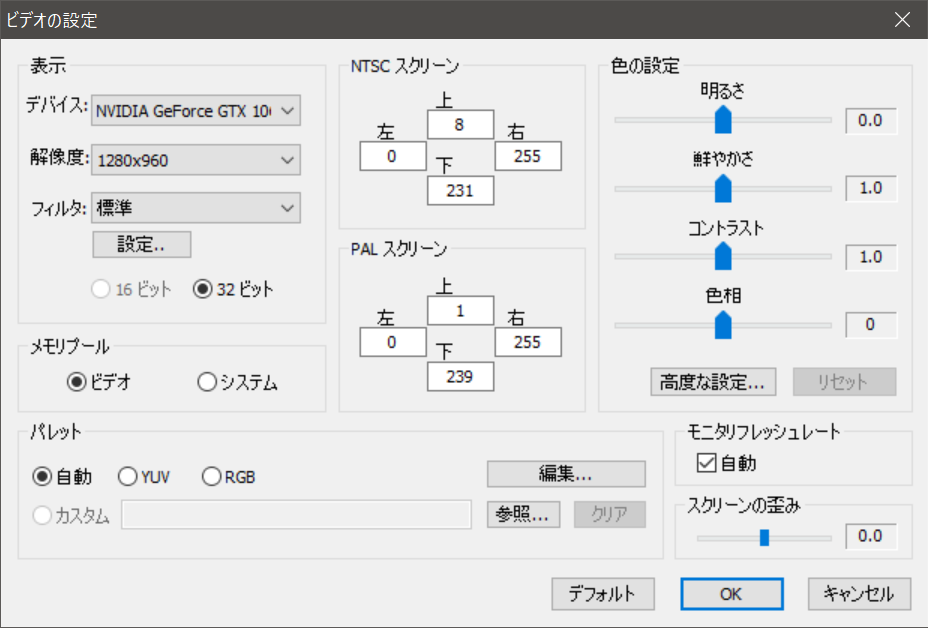Select the YUV palette option
The image size is (928, 628).
128,477
